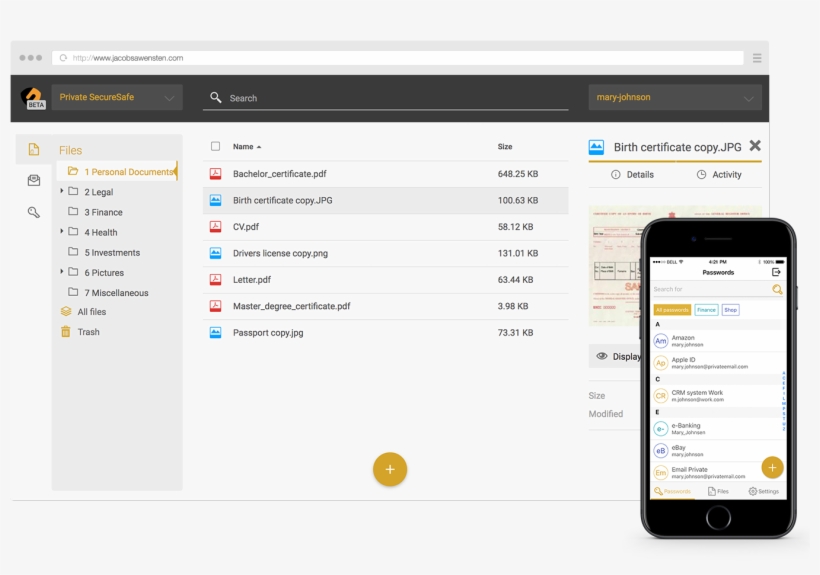This screenshot has width=820, height=575.
Task: Switch to phone Passwords bottom tab
Action: tap(673, 491)
